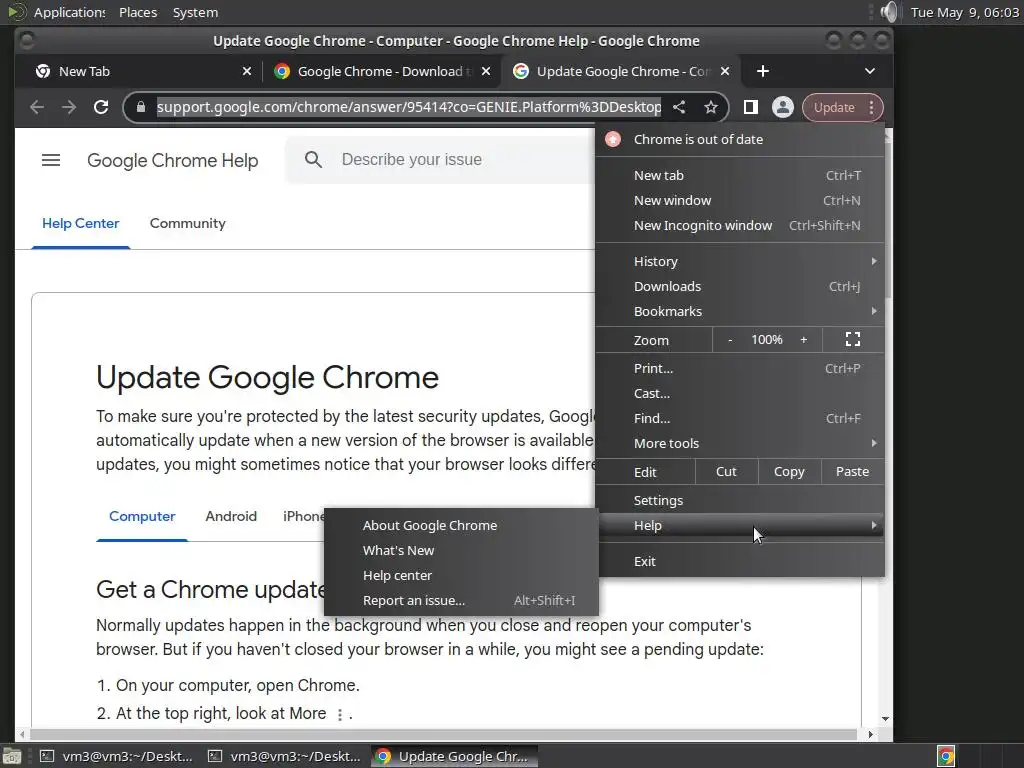Decrease zoom with minus button
The image size is (1024, 768).
tap(730, 340)
